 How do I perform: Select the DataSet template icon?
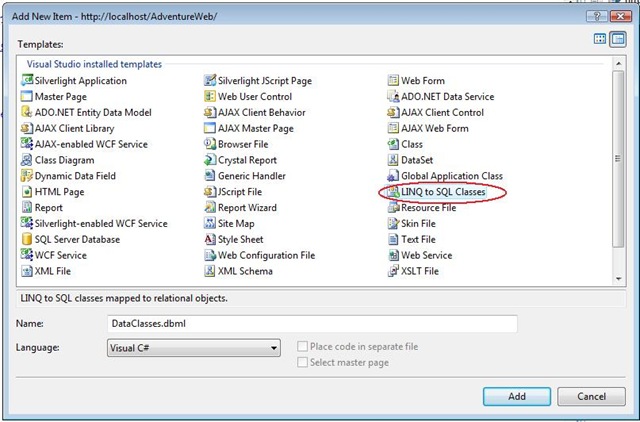click(393, 160)
